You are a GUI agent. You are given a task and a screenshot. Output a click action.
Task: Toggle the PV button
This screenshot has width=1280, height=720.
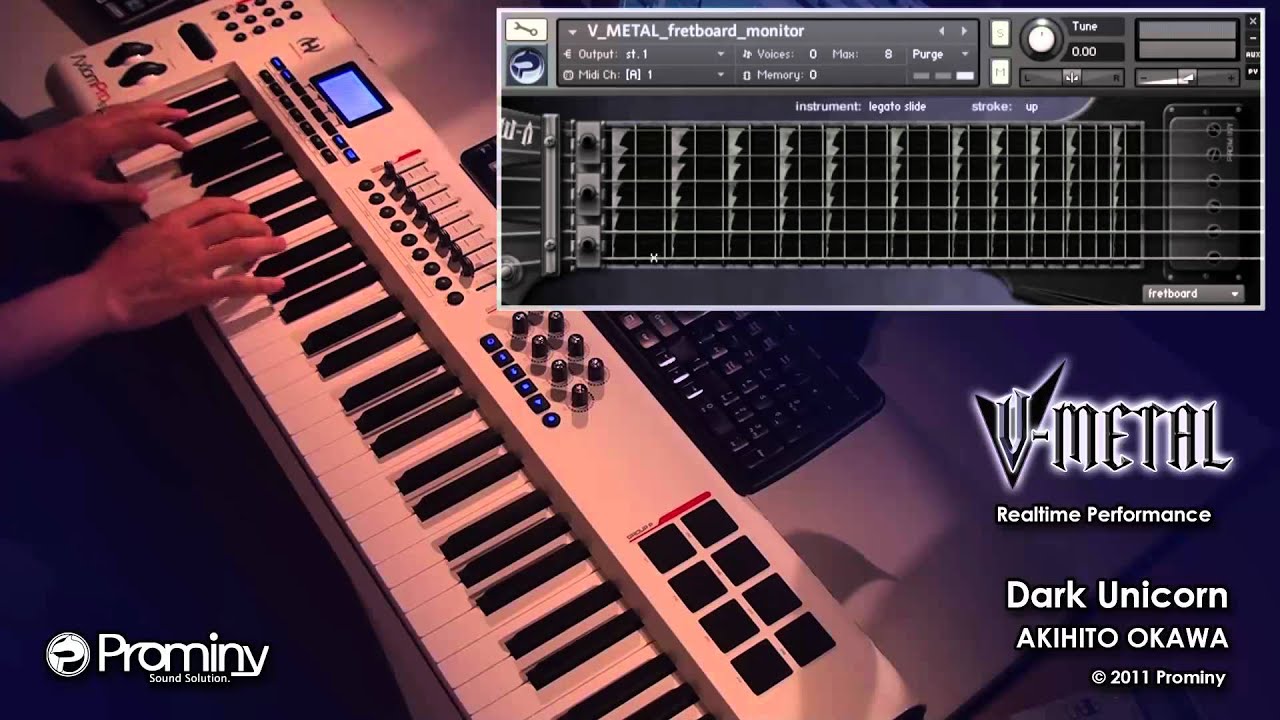pos(1254,71)
